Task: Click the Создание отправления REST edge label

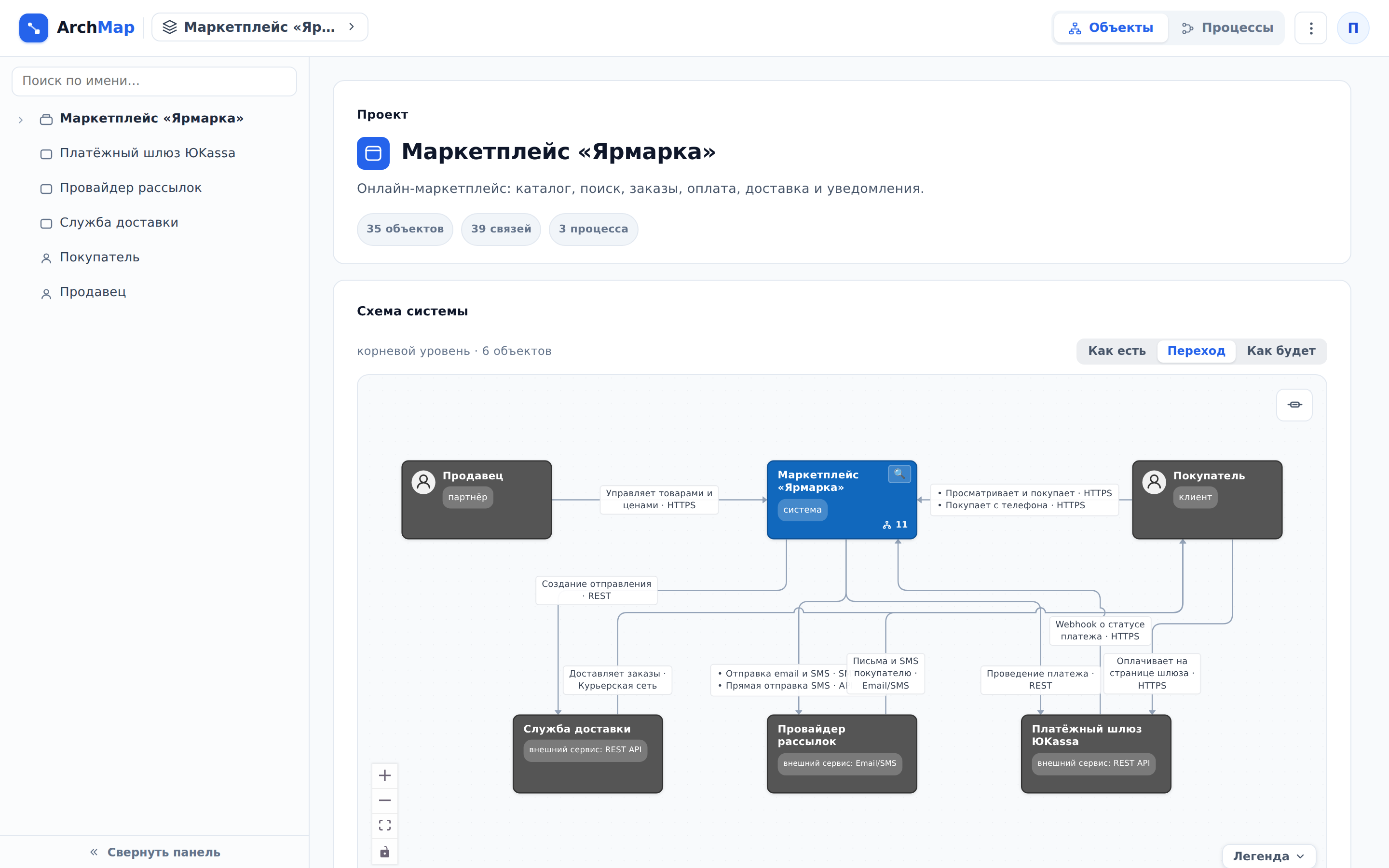Action: pos(596,590)
